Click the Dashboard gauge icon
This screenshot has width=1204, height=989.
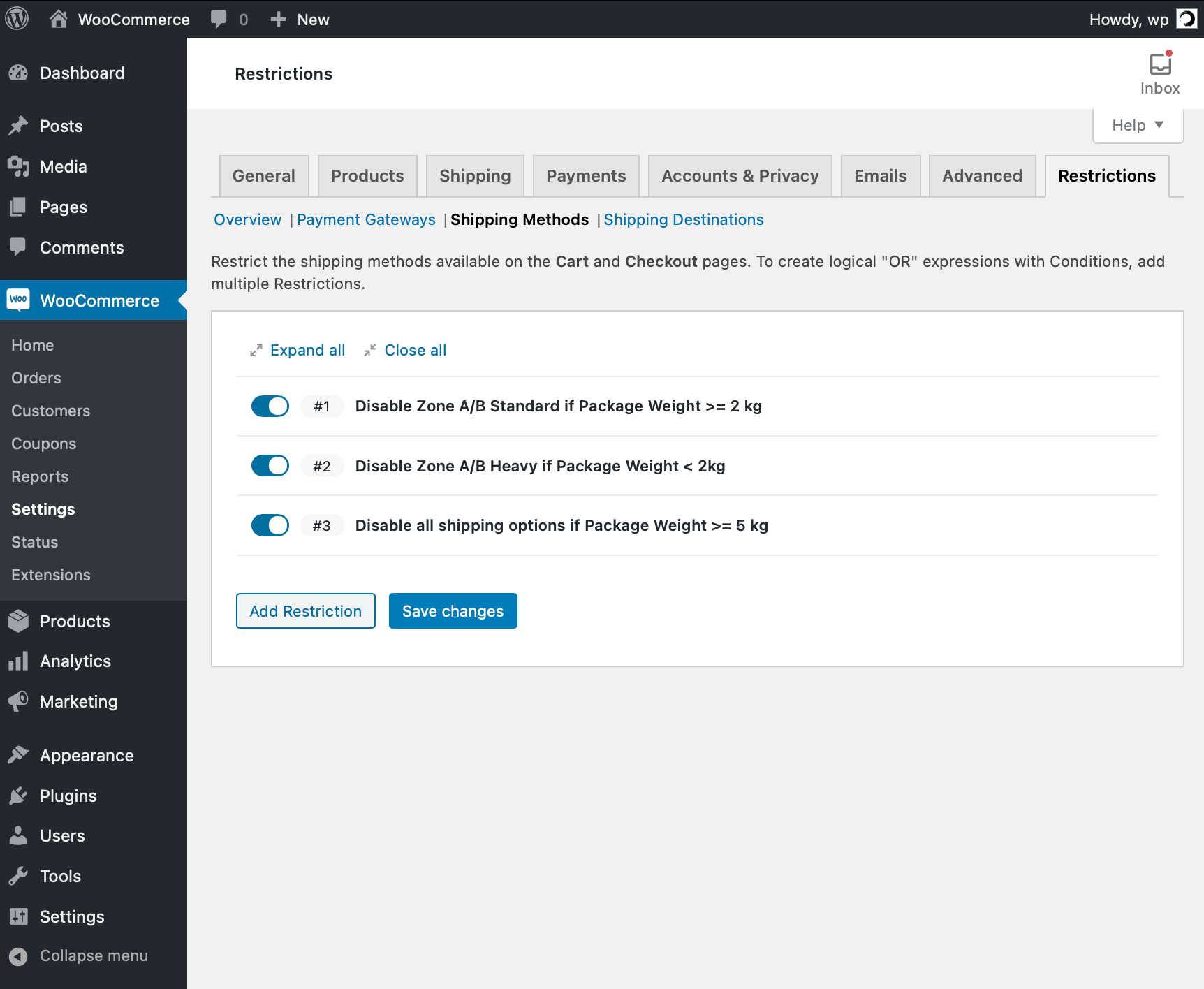click(x=18, y=73)
